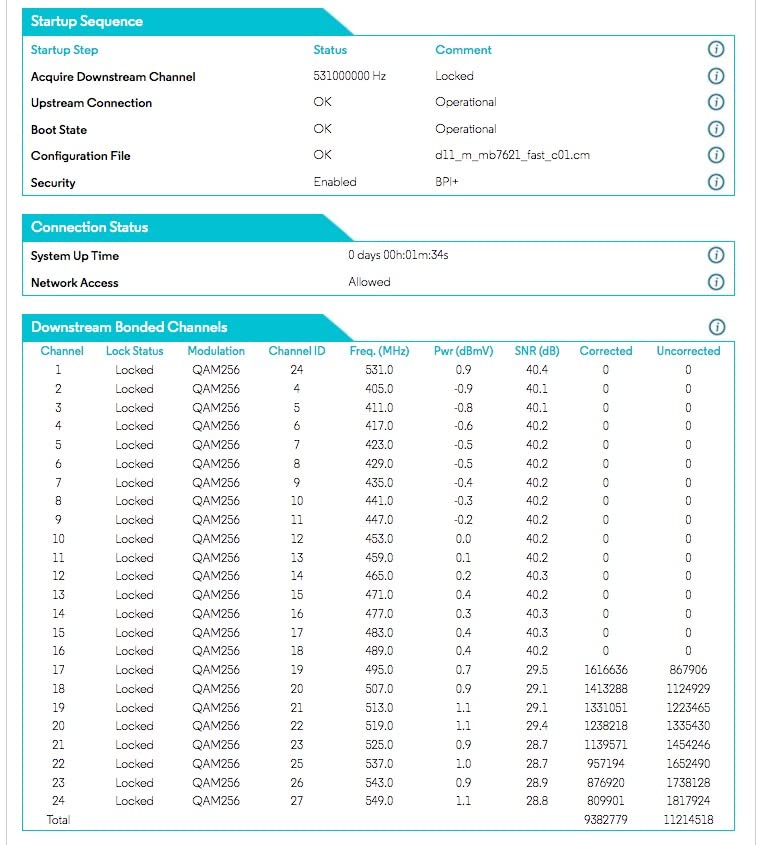
Task: Select the 513.0 frequency cell
Action: point(379,707)
